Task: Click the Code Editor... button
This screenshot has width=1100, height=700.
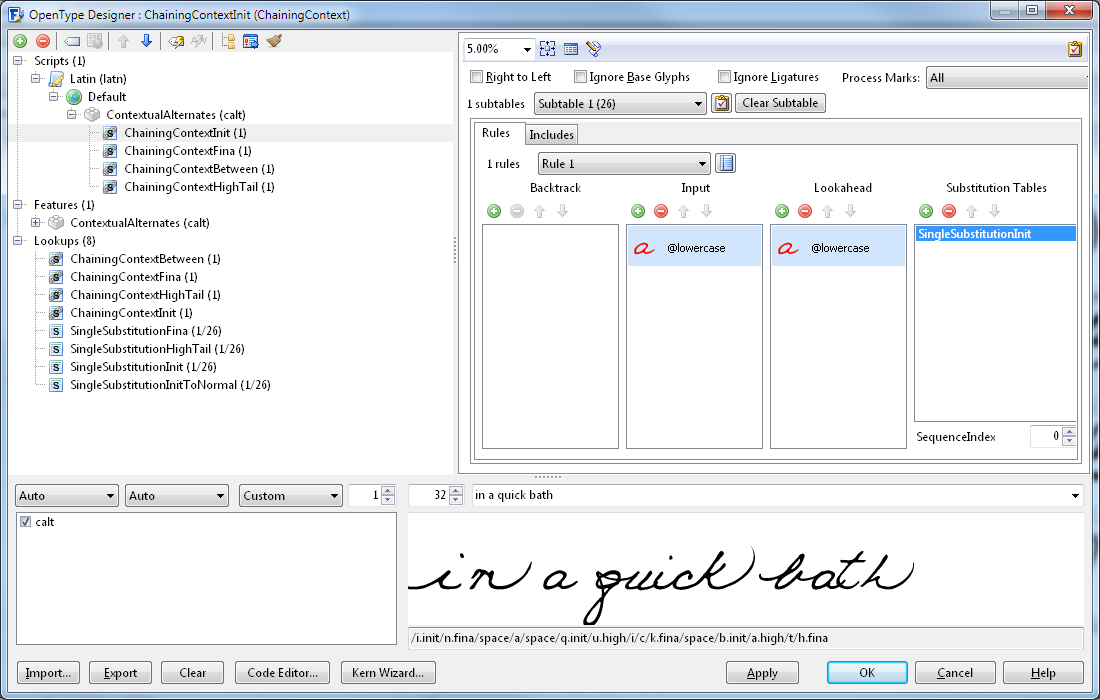Action: click(x=283, y=673)
